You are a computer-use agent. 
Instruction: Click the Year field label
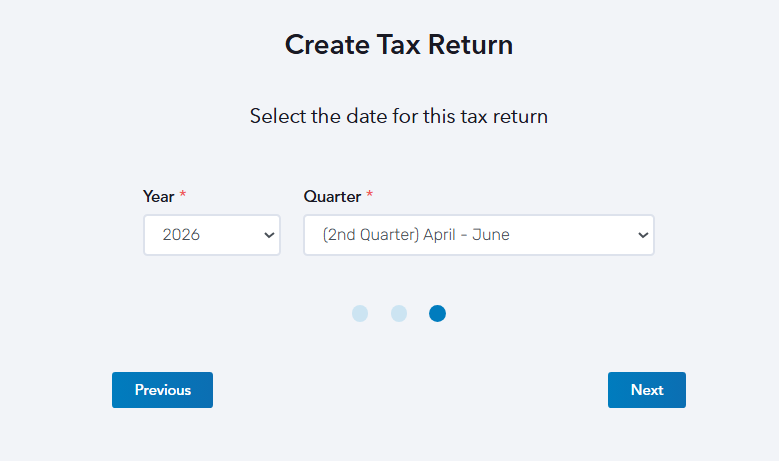[x=158, y=197]
